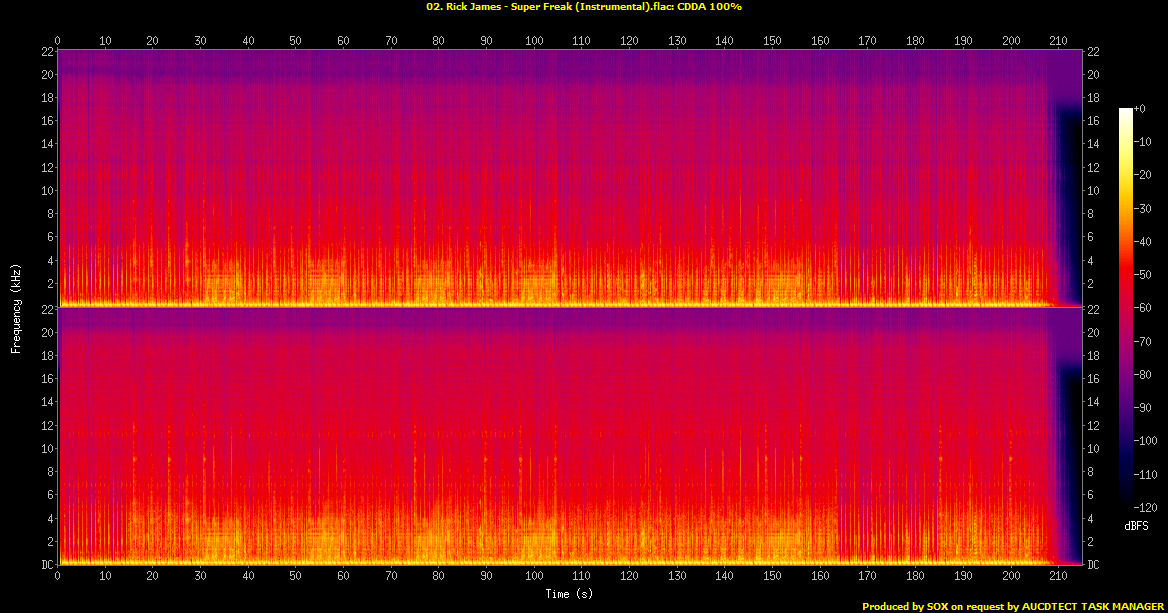The image size is (1168, 613).
Task: Click the "100" tick on bottom time axis
Action: (x=534, y=576)
